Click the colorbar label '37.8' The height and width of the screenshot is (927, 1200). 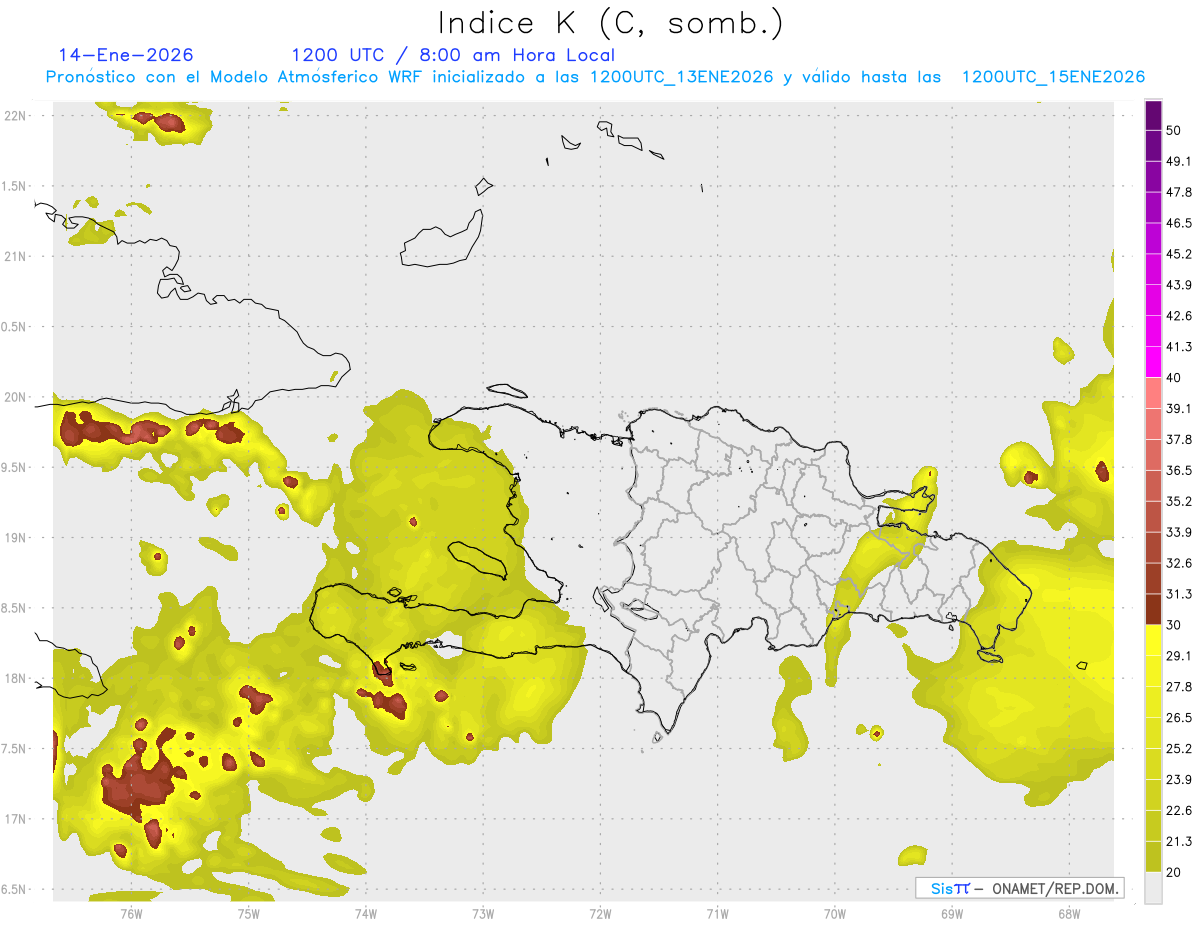click(x=1179, y=440)
